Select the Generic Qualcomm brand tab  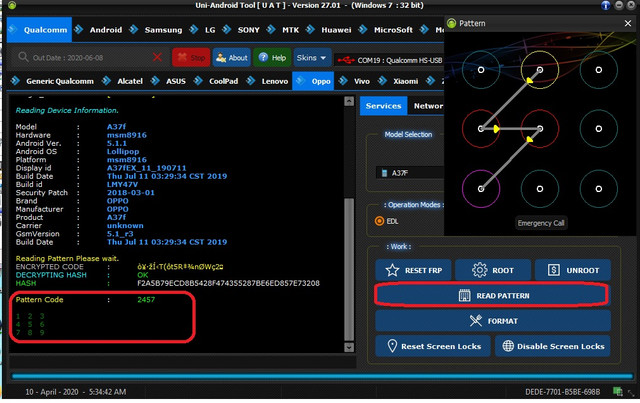[x=60, y=81]
